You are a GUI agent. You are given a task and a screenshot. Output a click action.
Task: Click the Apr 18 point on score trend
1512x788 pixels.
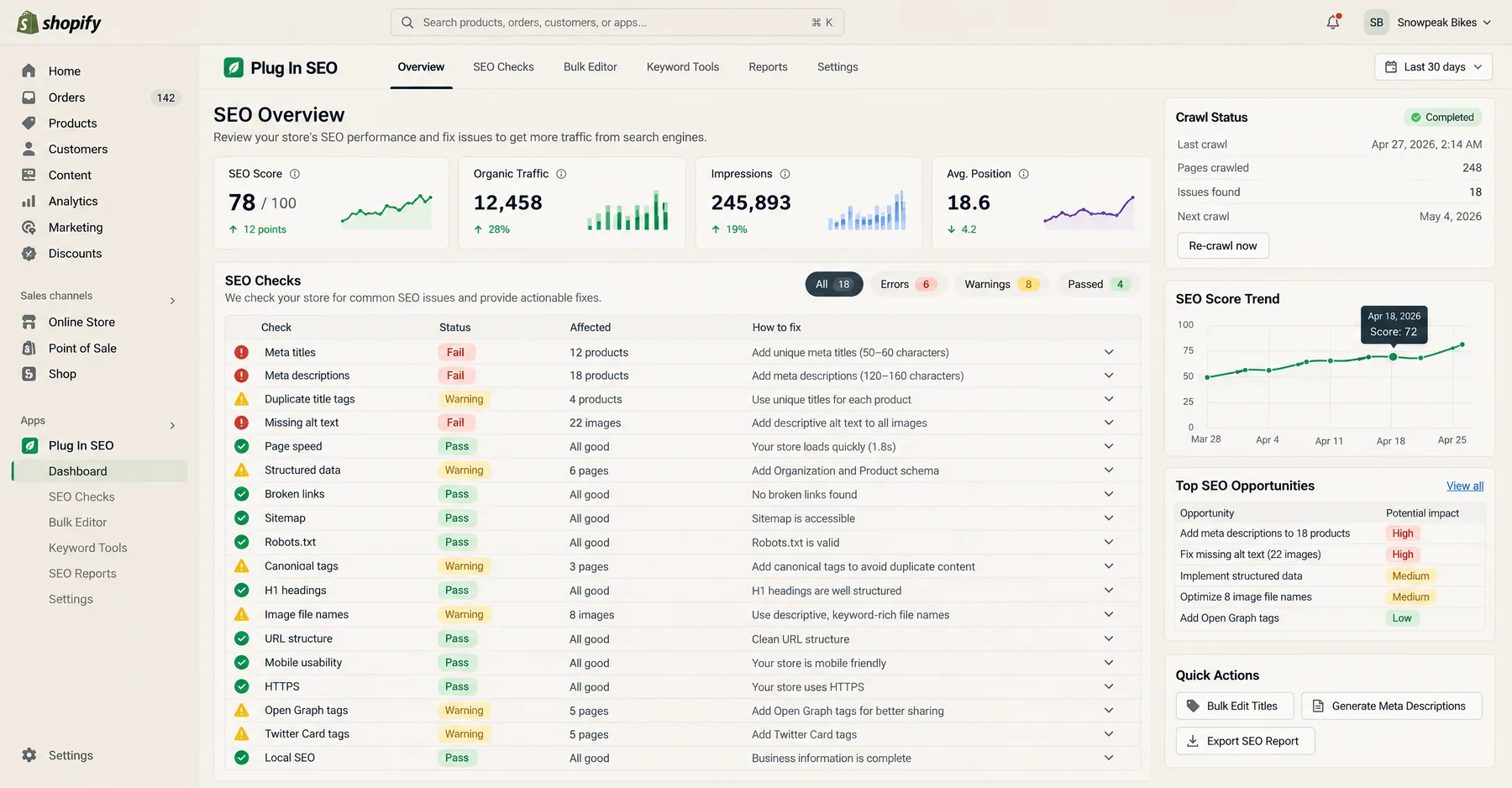click(1393, 357)
